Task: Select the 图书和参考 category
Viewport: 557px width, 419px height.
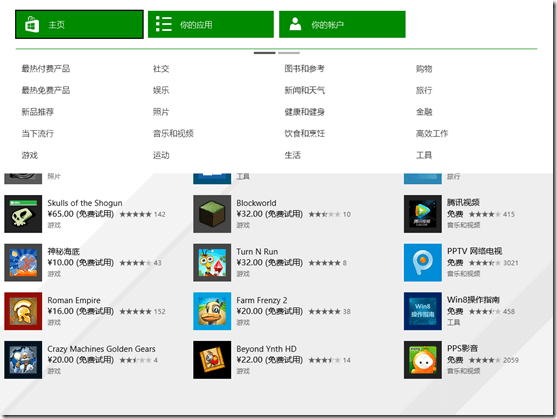Action: [x=304, y=69]
